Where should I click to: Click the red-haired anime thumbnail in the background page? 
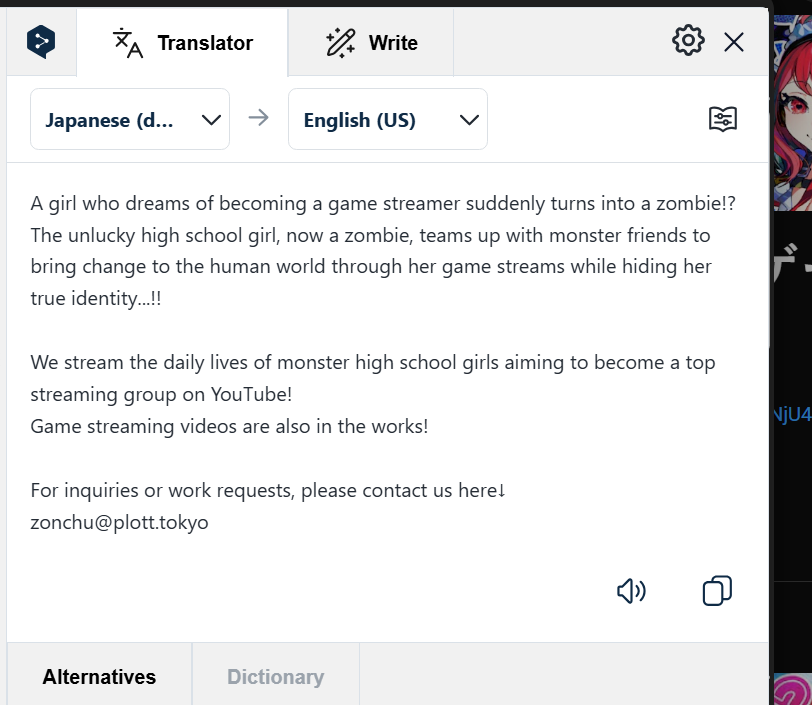click(x=792, y=113)
